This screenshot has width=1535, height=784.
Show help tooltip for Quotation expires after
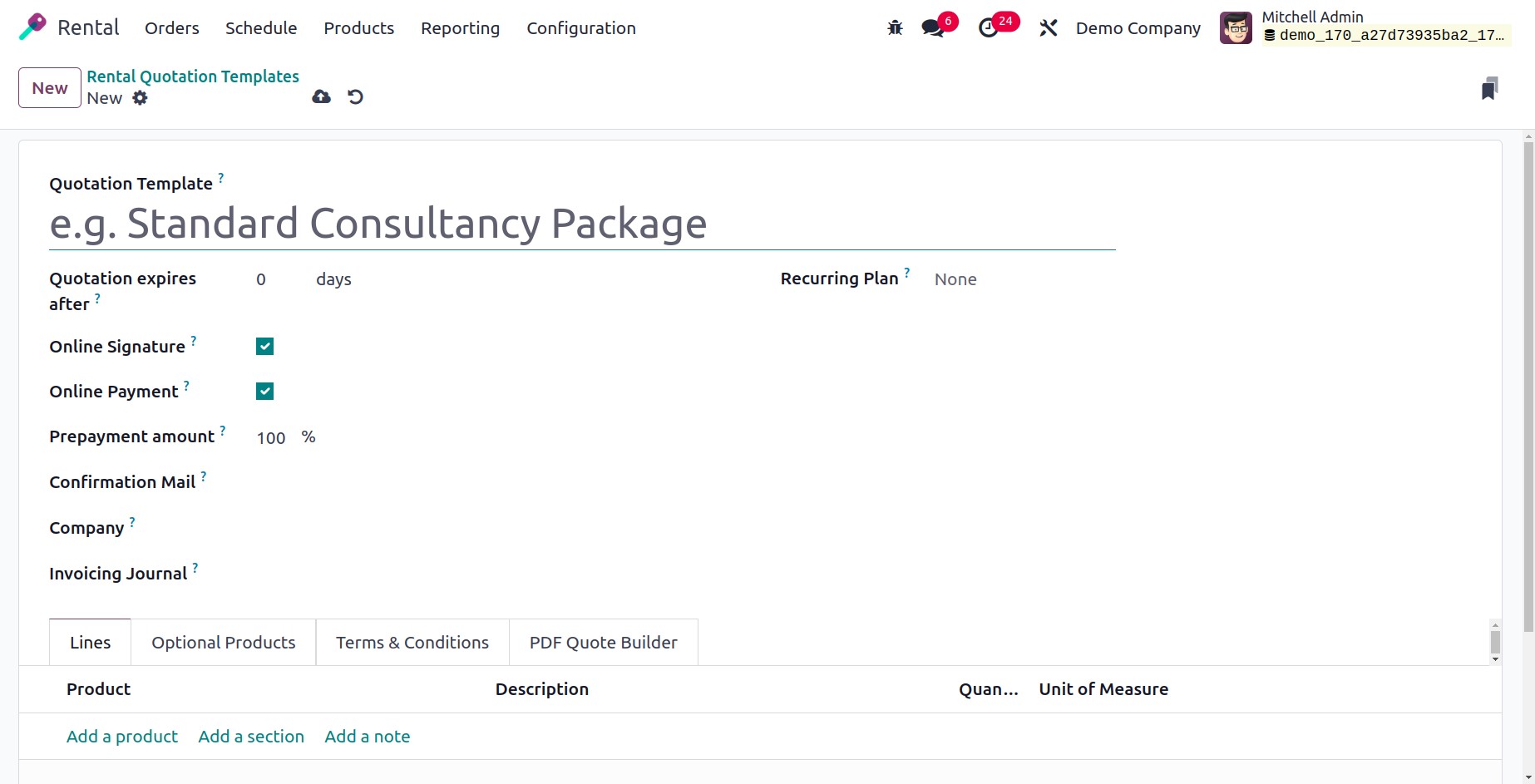[x=96, y=298]
